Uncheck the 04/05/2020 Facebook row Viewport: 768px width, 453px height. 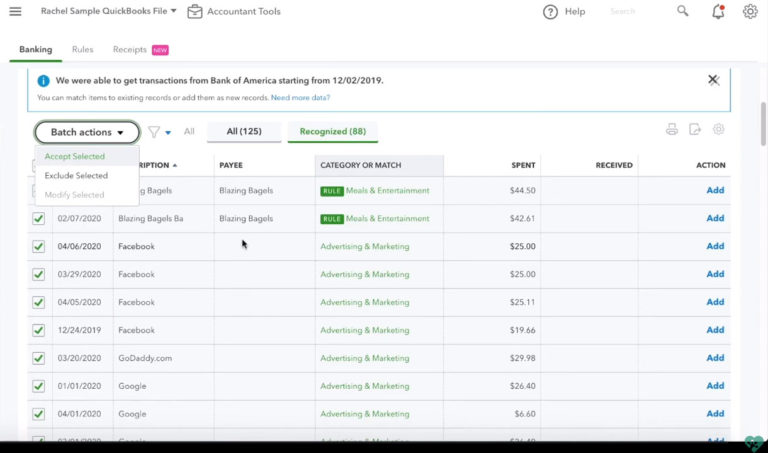pyautogui.click(x=38, y=302)
